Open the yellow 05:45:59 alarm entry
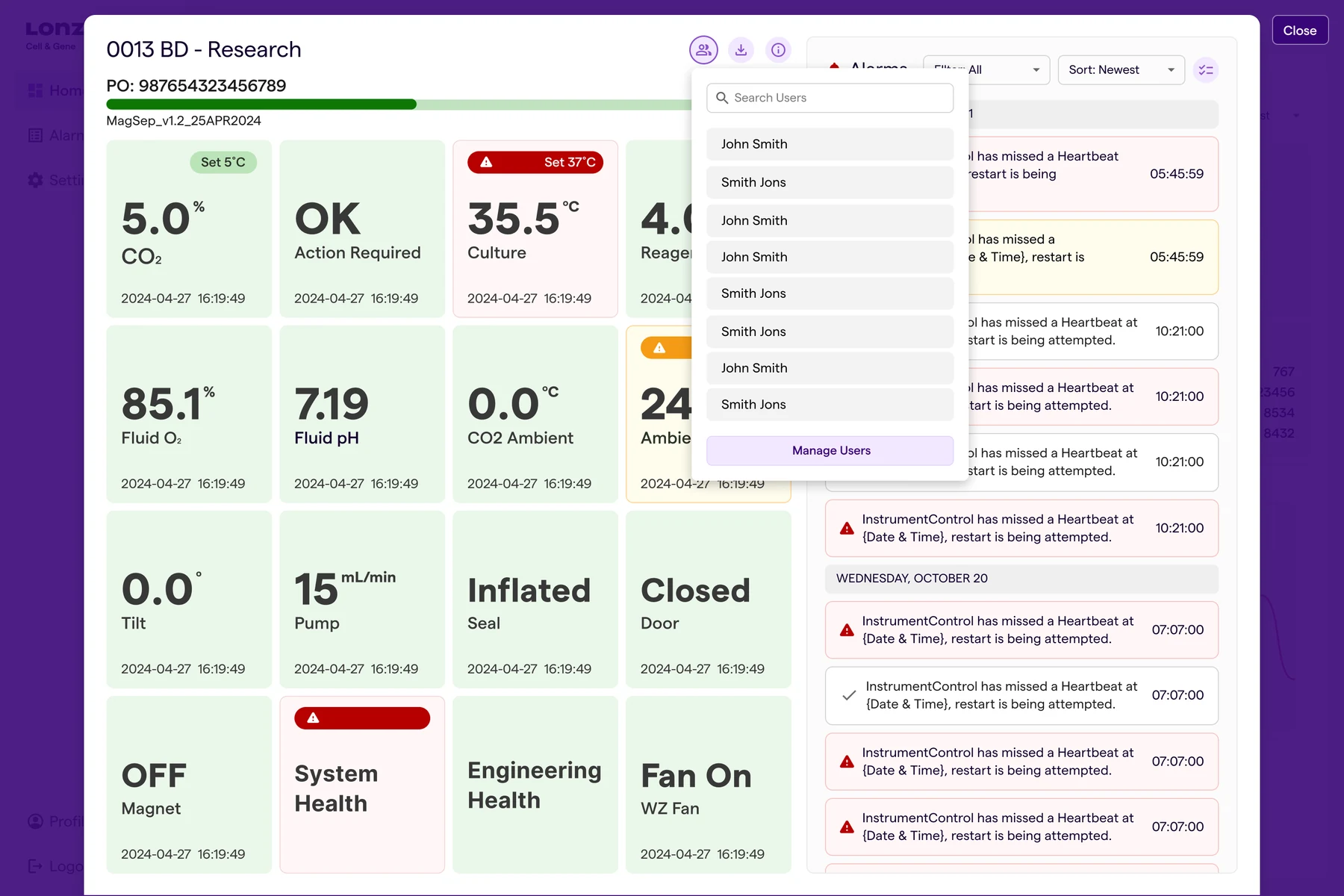Image resolution: width=1344 pixels, height=896 pixels. point(1094,258)
